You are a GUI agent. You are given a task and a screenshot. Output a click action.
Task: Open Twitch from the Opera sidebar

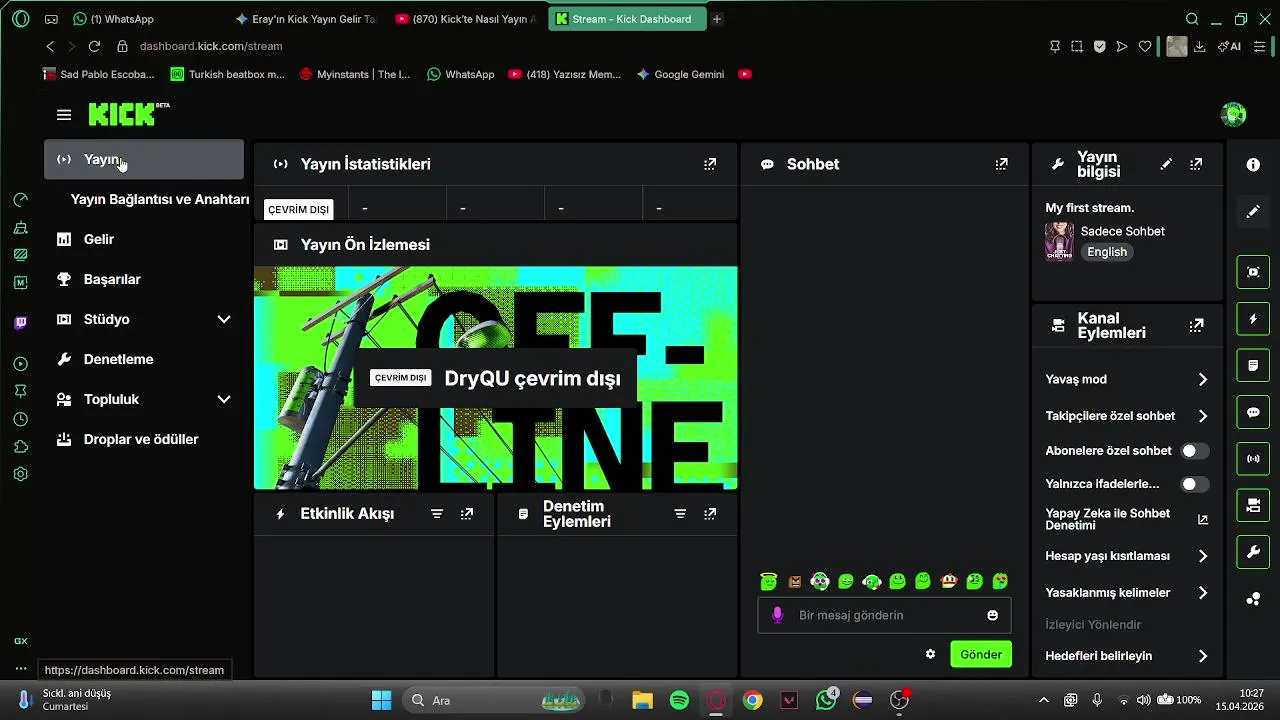[x=21, y=323]
